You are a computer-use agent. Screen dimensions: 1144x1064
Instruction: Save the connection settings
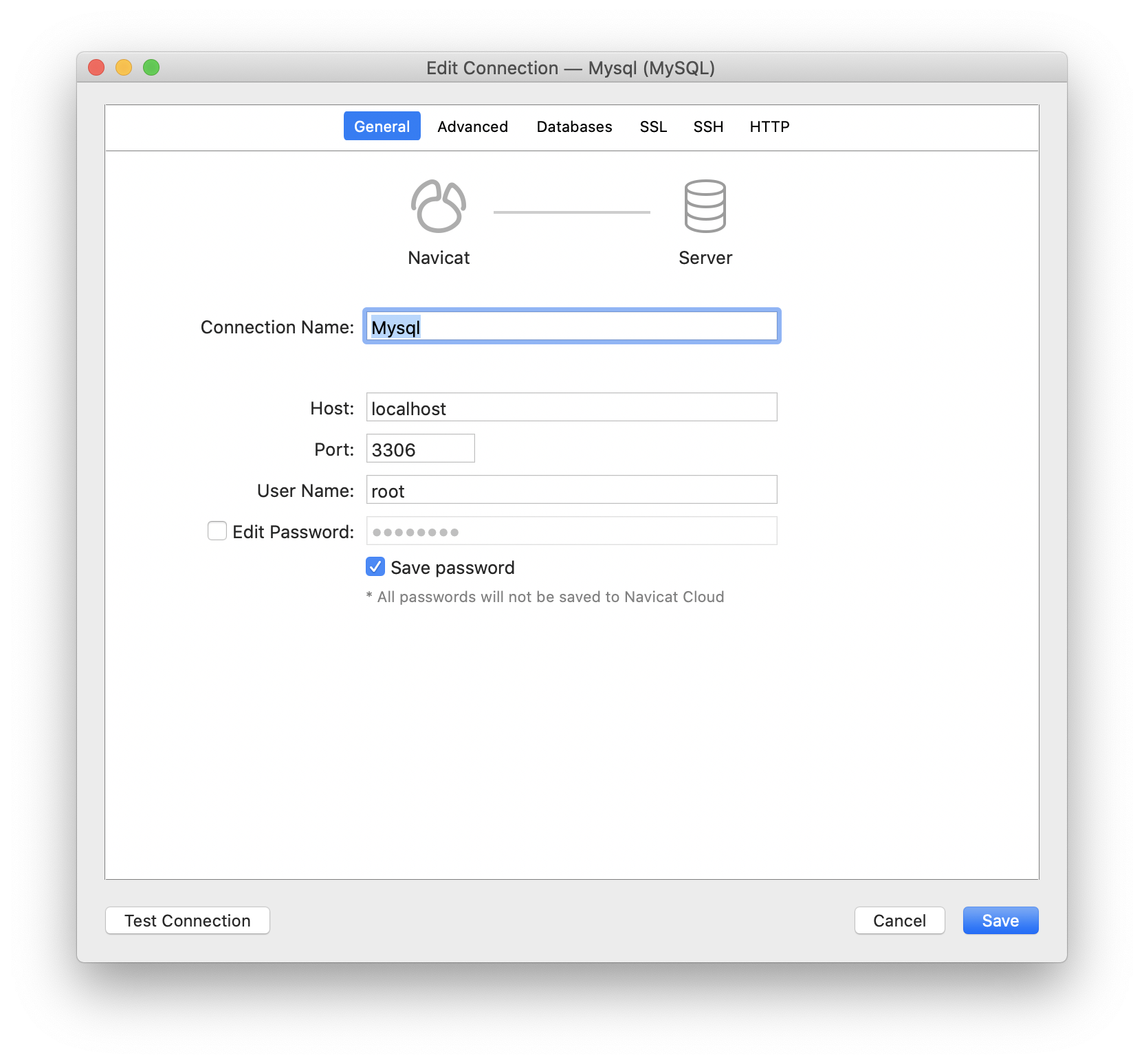point(1000,920)
